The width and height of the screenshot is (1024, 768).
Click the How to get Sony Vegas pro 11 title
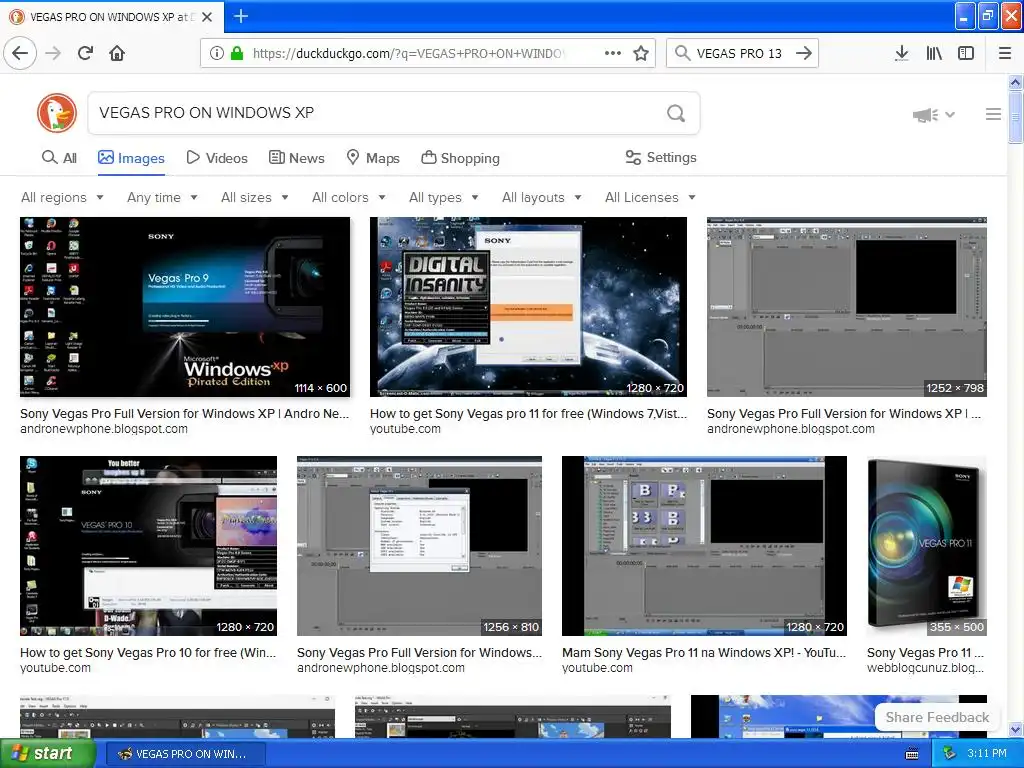528,413
